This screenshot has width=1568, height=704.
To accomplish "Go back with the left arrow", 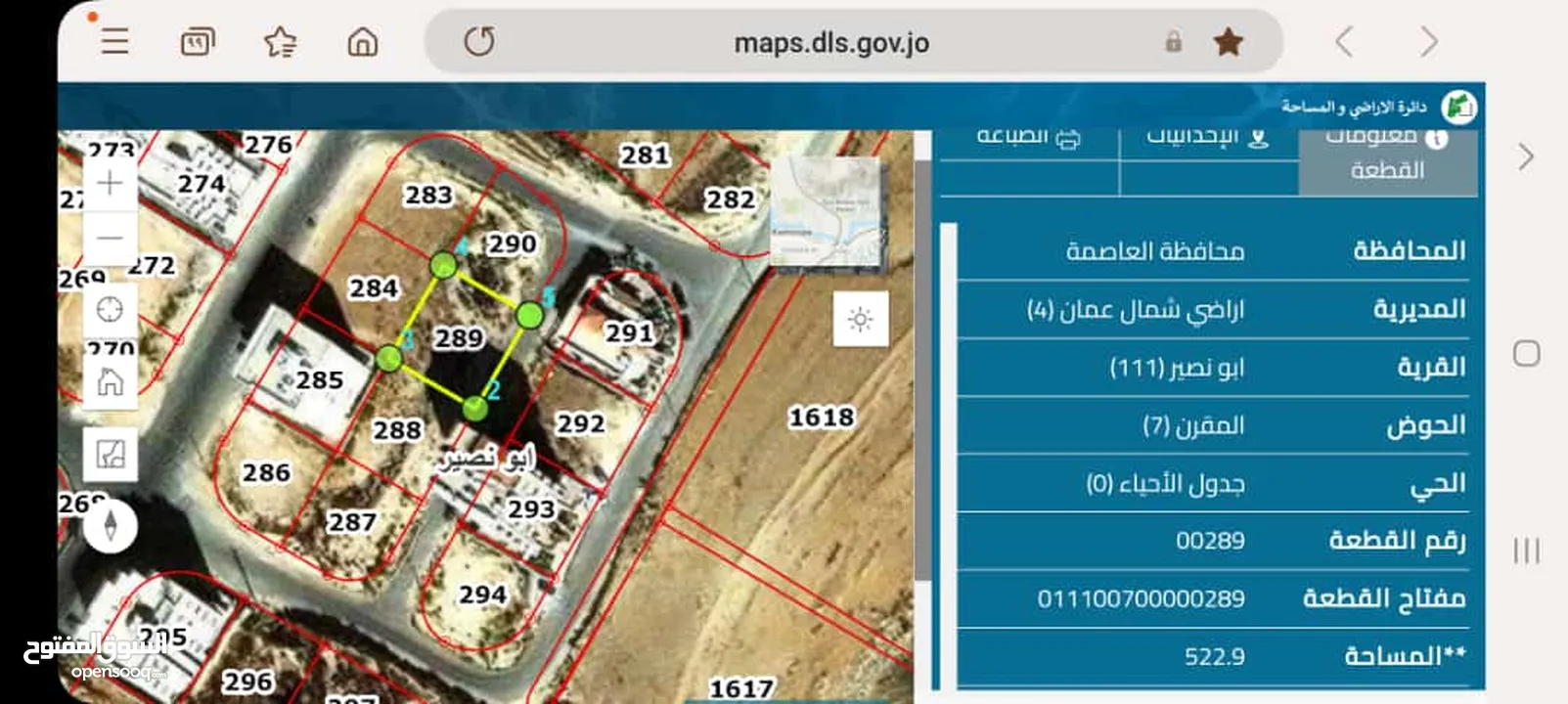I will click(x=1344, y=42).
